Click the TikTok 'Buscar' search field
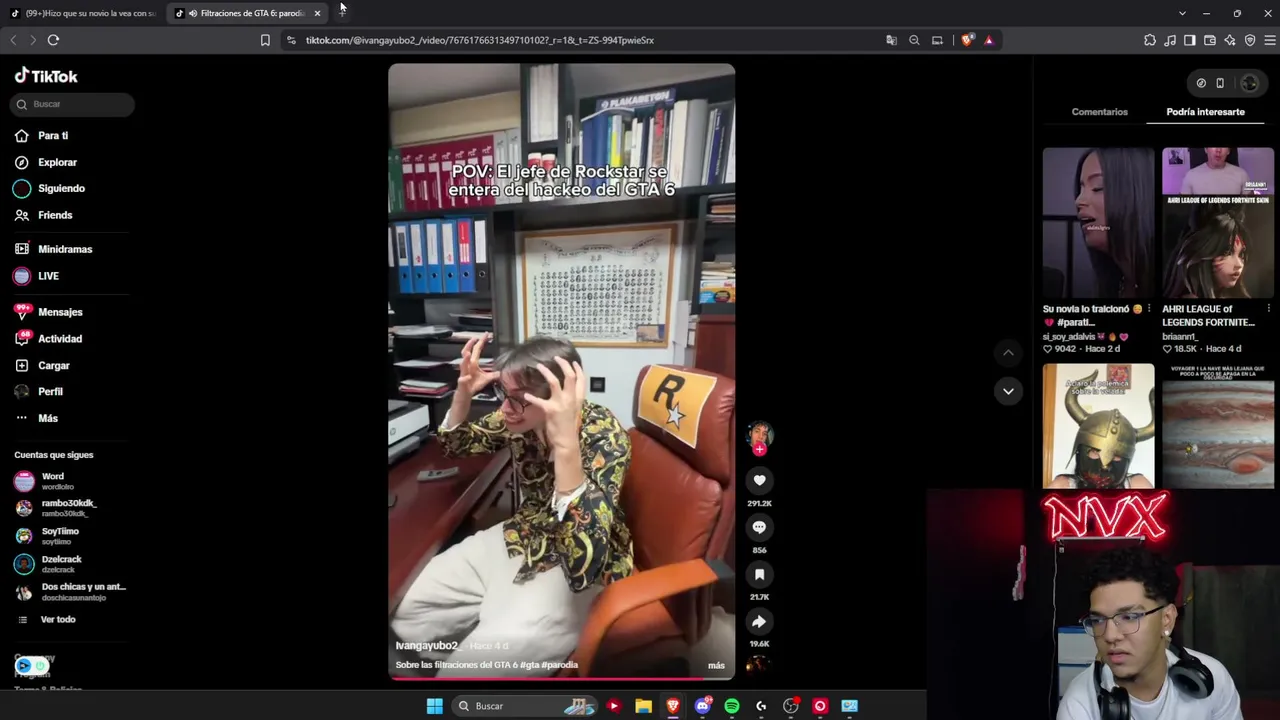Image resolution: width=1280 pixels, height=720 pixels. coord(74,104)
